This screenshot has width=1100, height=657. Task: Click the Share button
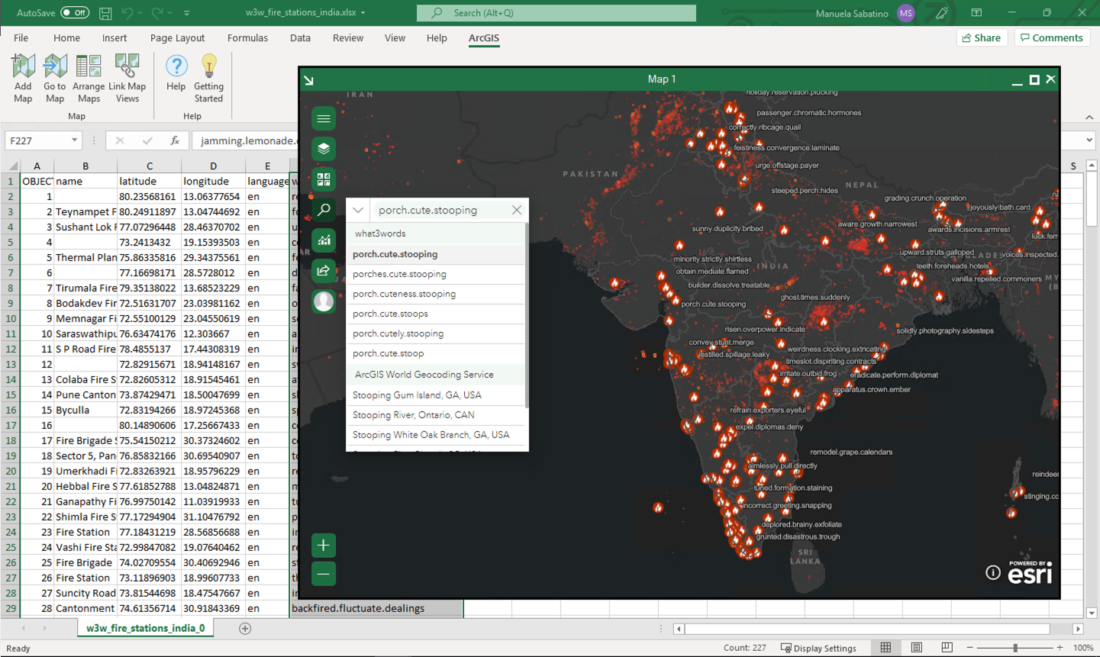981,38
